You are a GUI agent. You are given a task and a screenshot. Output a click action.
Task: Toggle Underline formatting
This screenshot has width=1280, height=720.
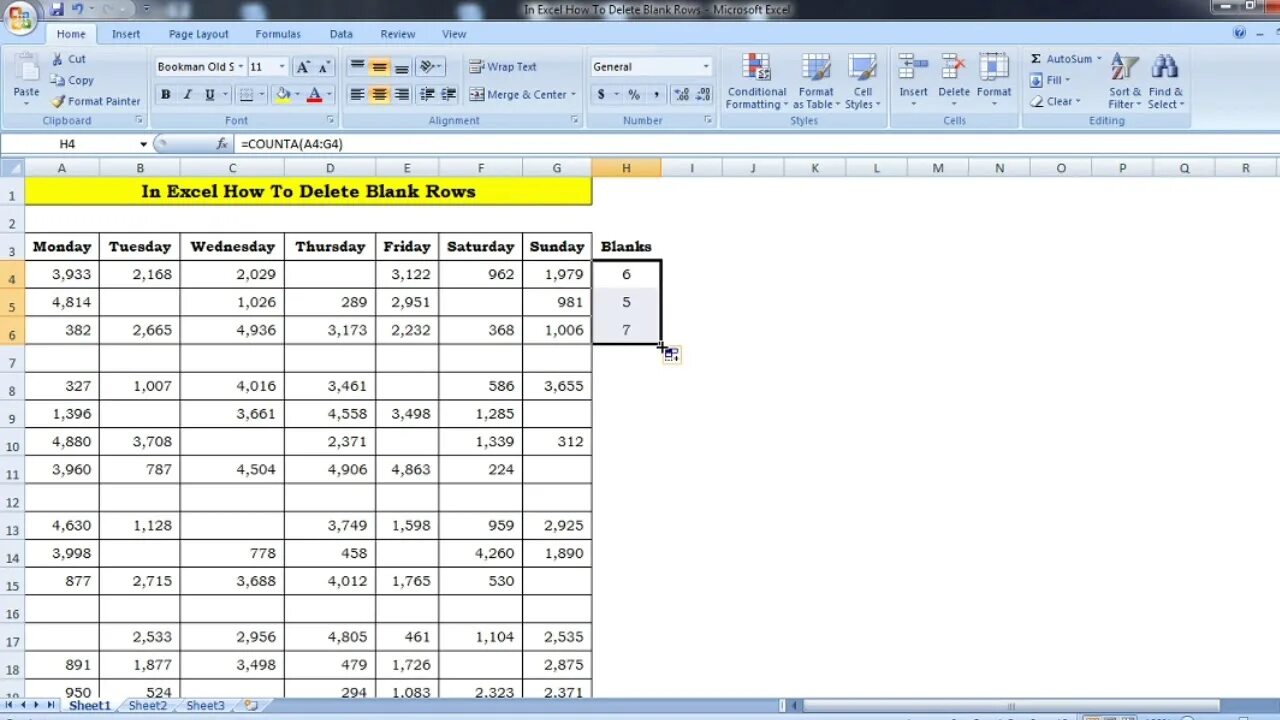(209, 95)
